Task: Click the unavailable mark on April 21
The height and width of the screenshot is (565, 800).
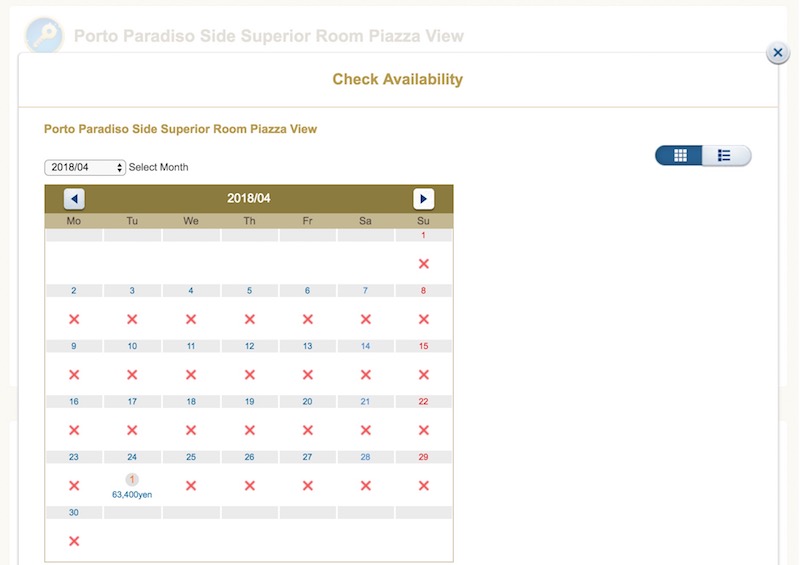Action: tap(366, 431)
